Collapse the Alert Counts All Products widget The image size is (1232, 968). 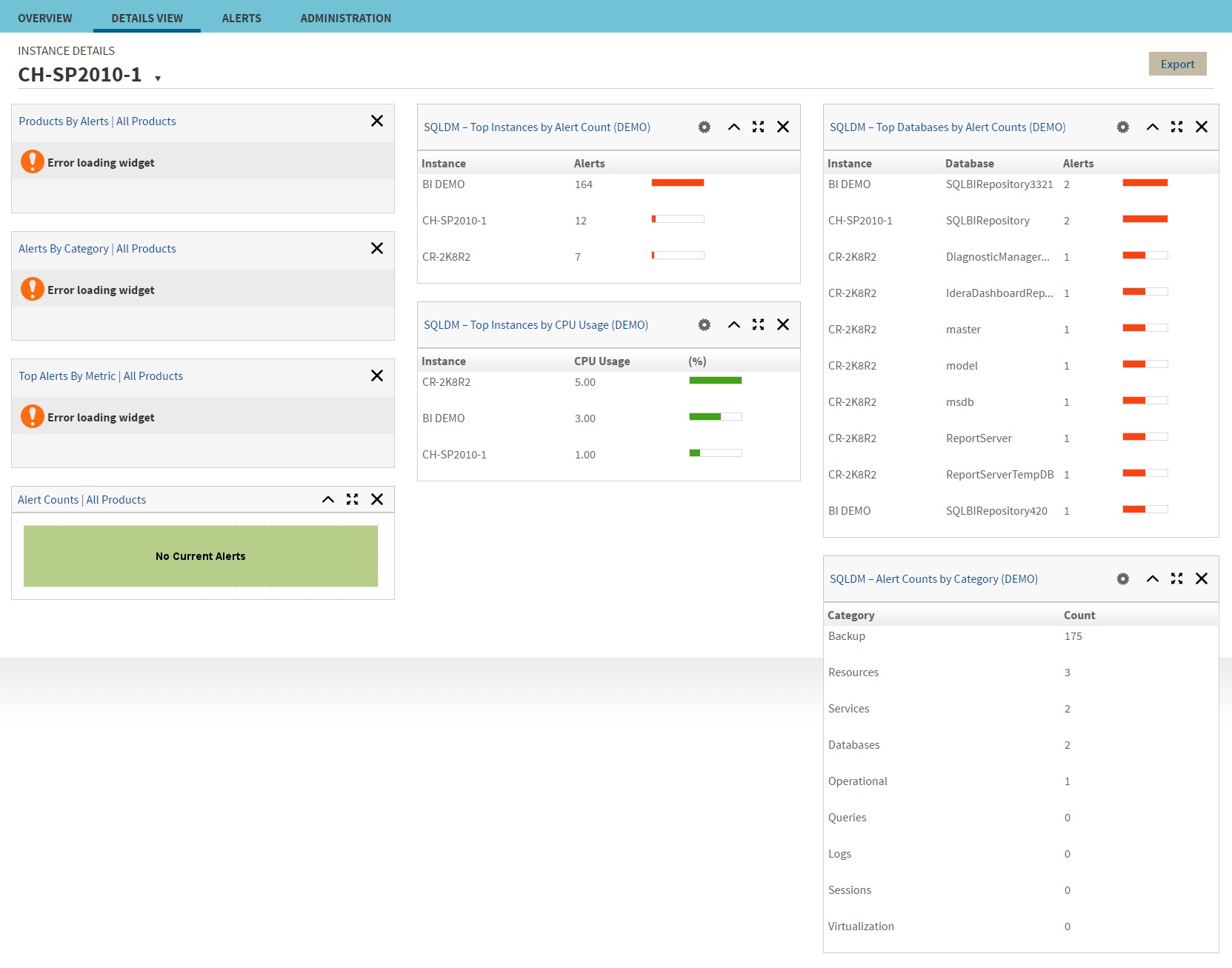pos(327,500)
